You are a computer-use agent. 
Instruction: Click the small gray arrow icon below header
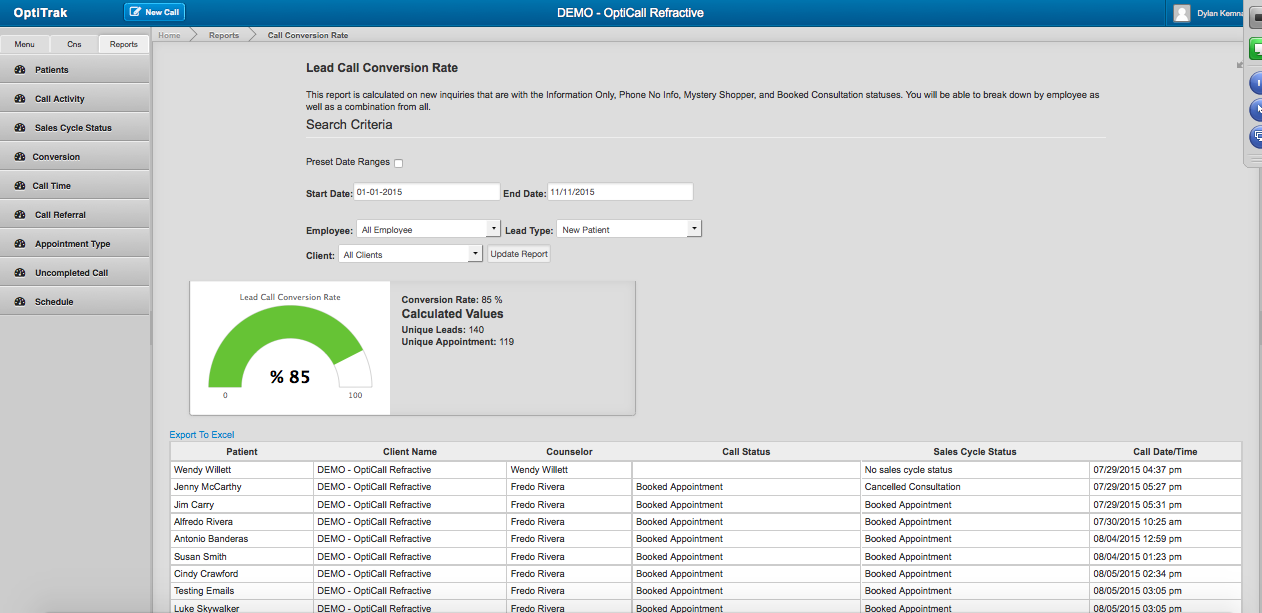pos(1240,65)
